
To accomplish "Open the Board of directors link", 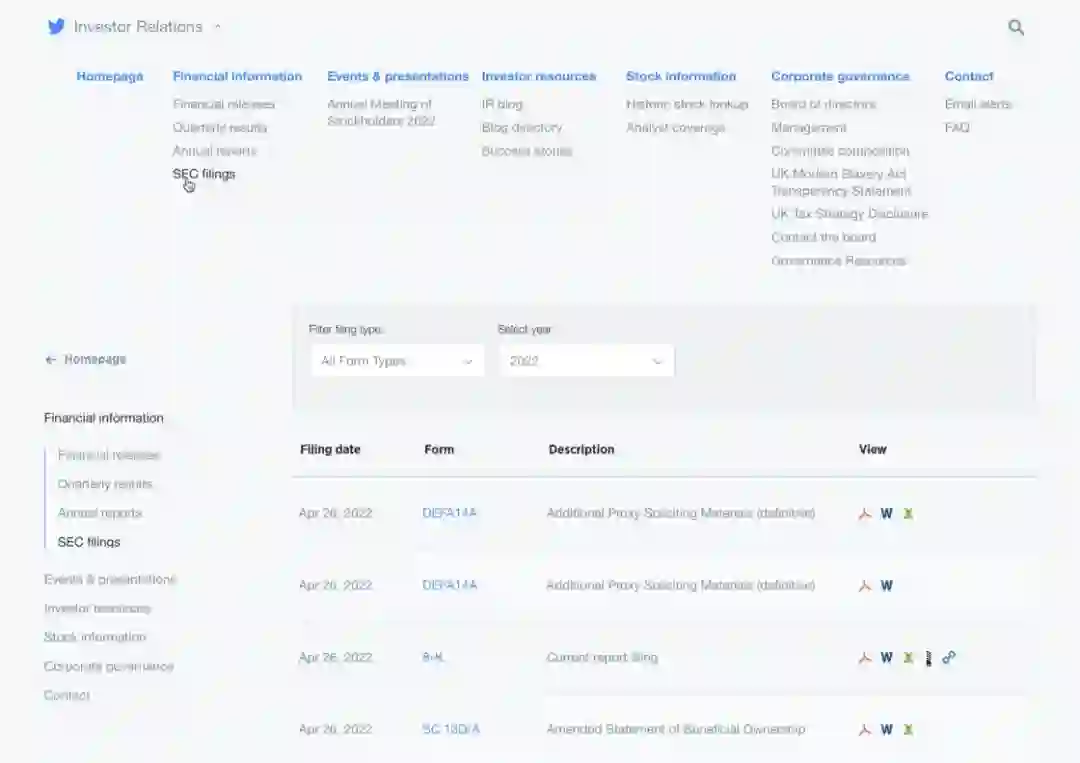I will pyautogui.click(x=824, y=105).
